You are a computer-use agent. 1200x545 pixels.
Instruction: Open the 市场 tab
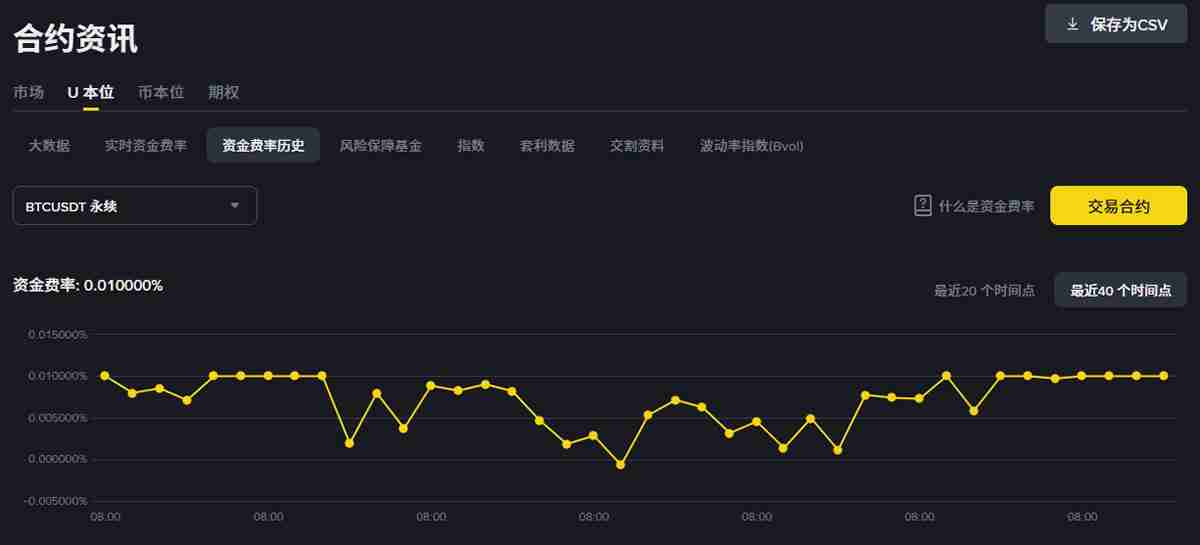28,92
